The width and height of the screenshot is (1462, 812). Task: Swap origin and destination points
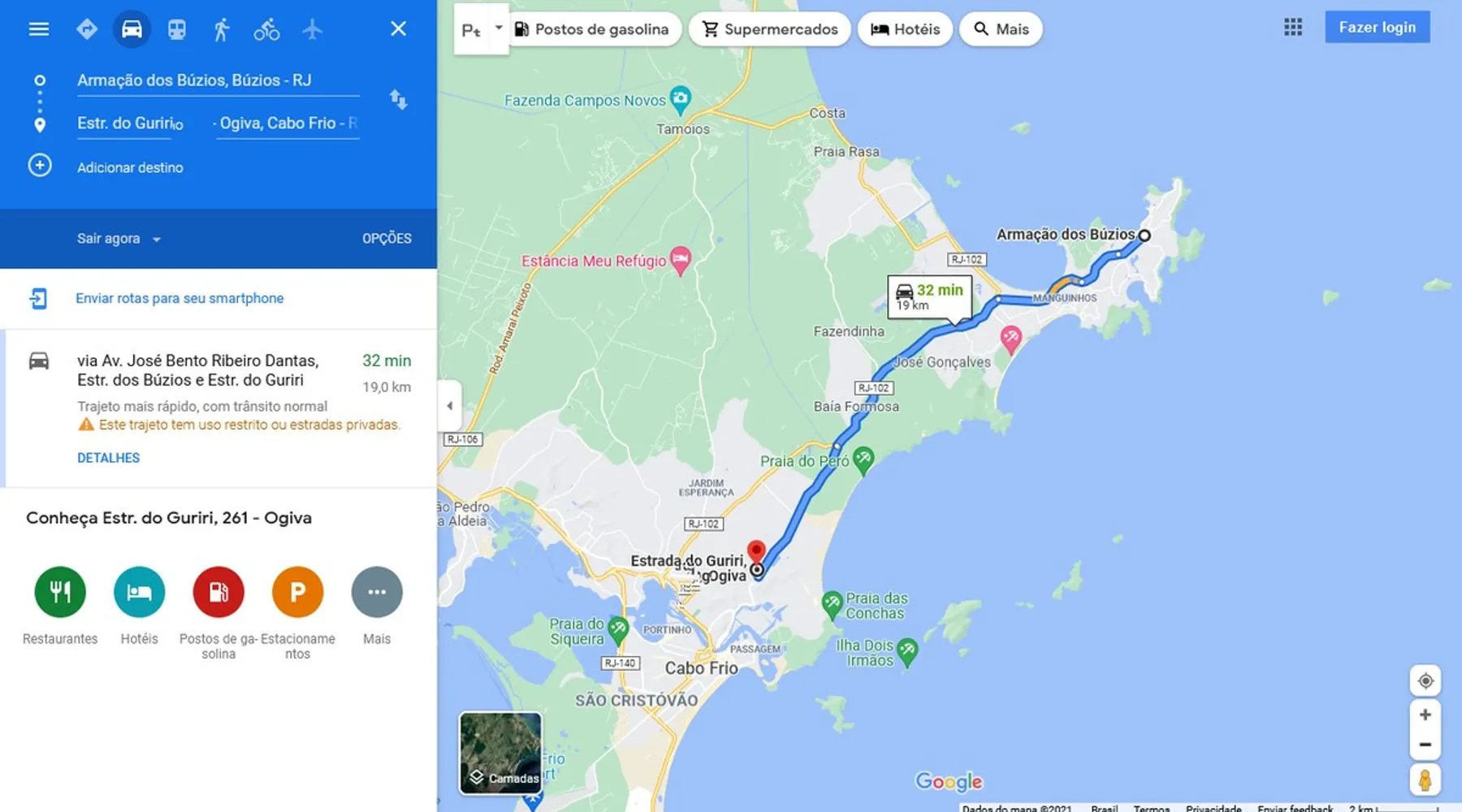coord(398,99)
